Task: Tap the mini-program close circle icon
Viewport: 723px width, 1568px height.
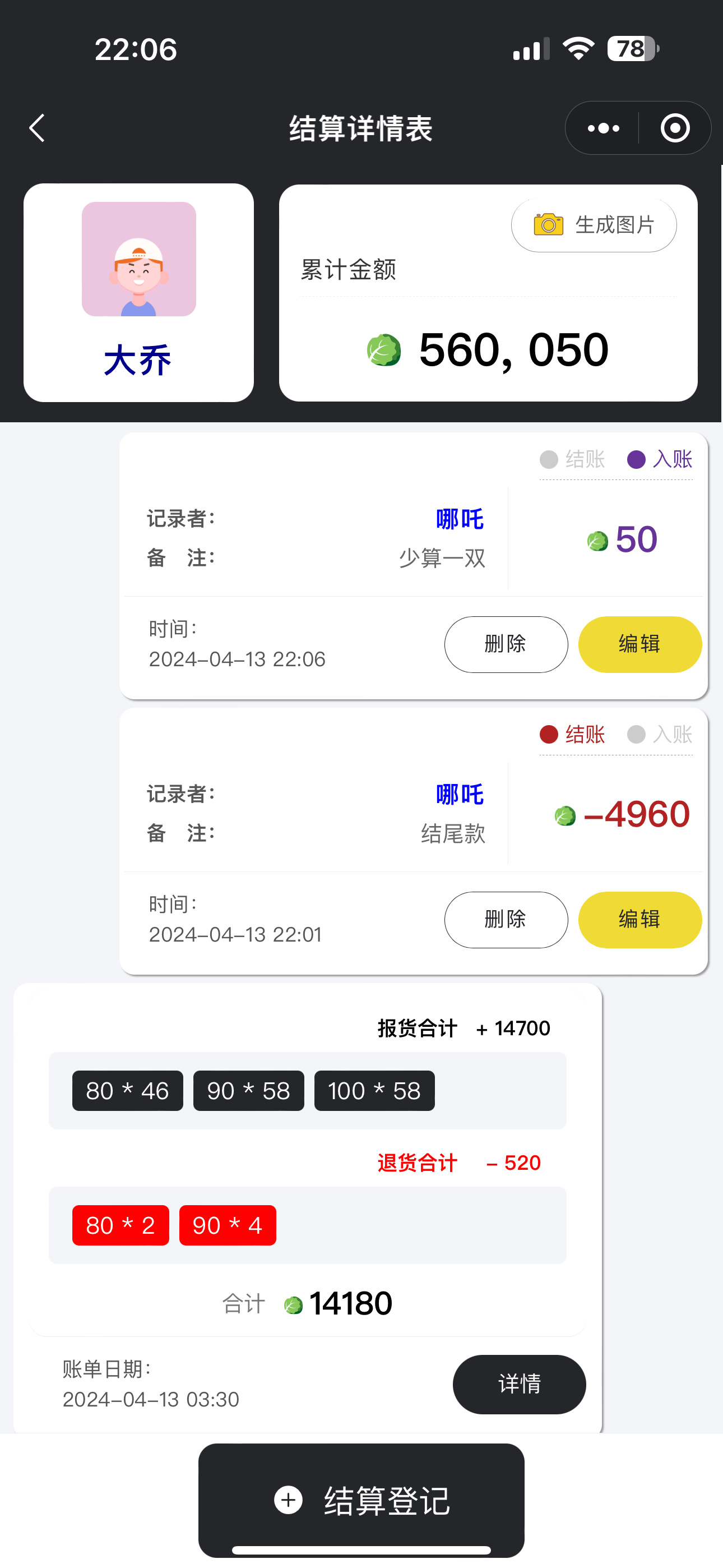Action: [674, 128]
